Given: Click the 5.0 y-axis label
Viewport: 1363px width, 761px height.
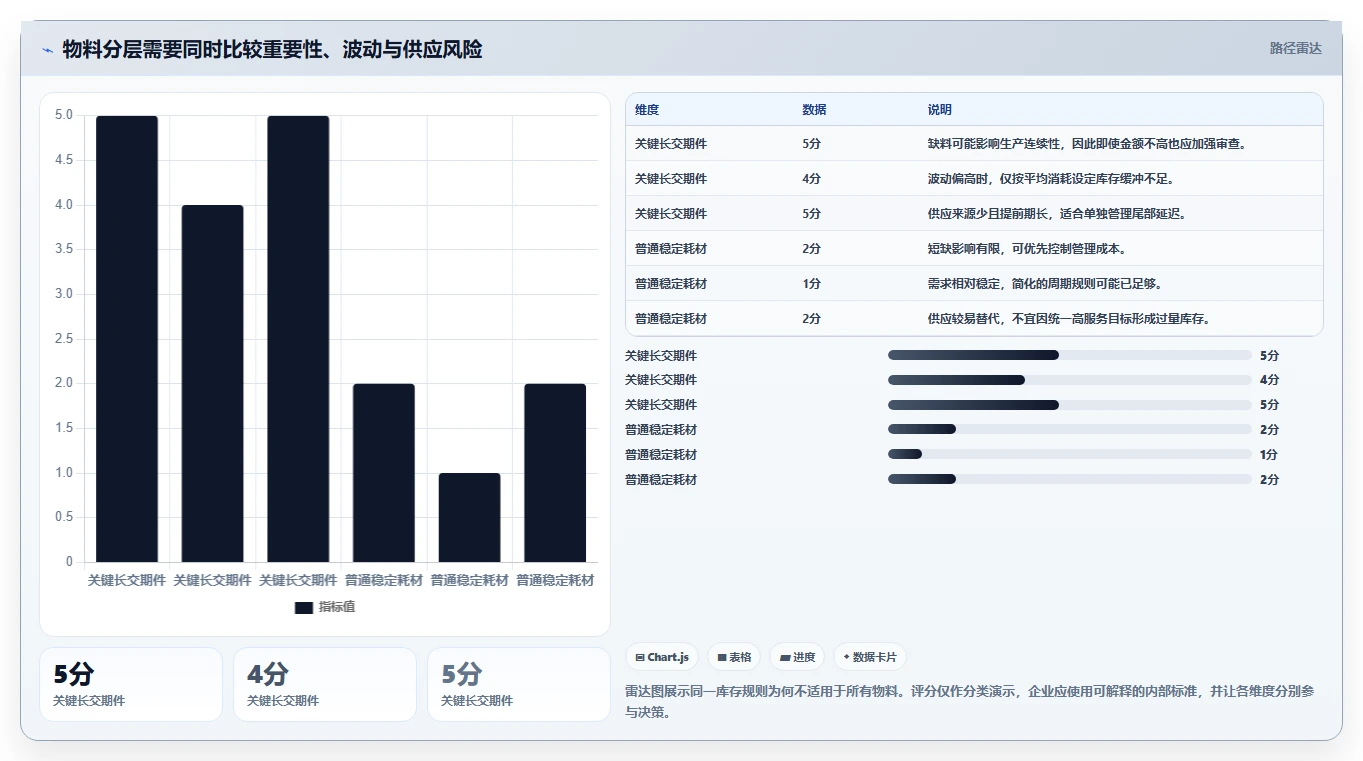Looking at the screenshot, I should click(x=64, y=115).
